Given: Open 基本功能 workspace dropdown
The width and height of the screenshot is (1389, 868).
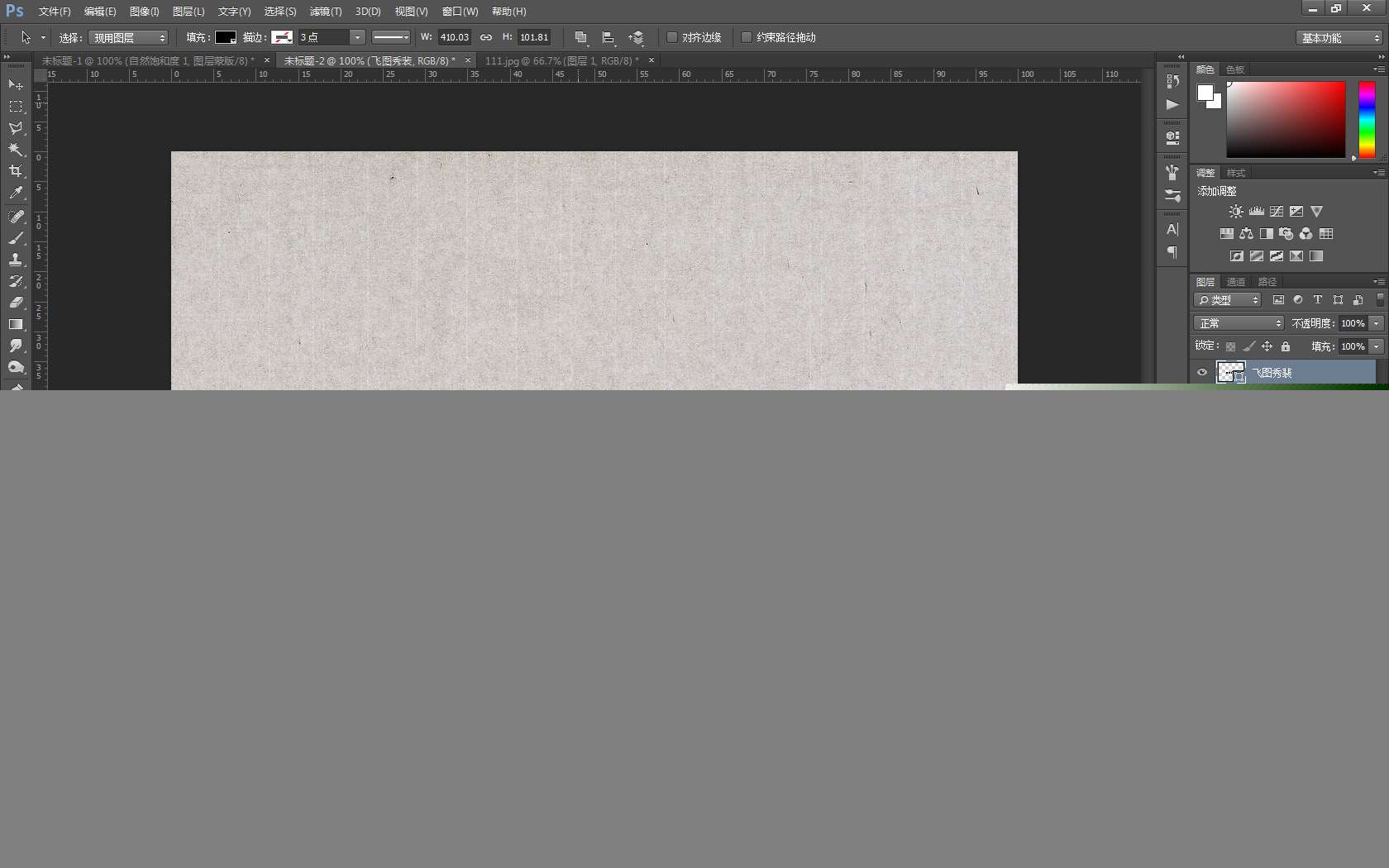Looking at the screenshot, I should pos(1339,38).
